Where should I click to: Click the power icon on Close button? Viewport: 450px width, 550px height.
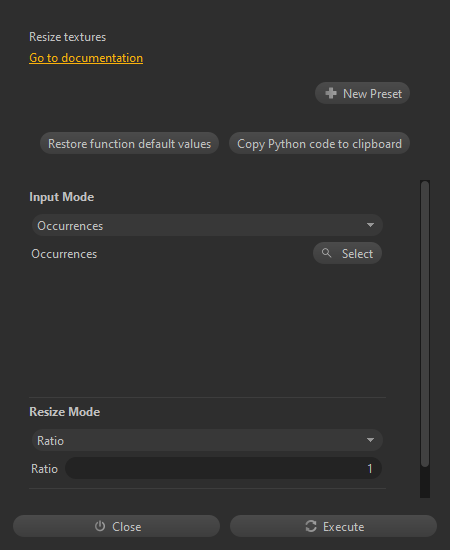click(x=100, y=526)
